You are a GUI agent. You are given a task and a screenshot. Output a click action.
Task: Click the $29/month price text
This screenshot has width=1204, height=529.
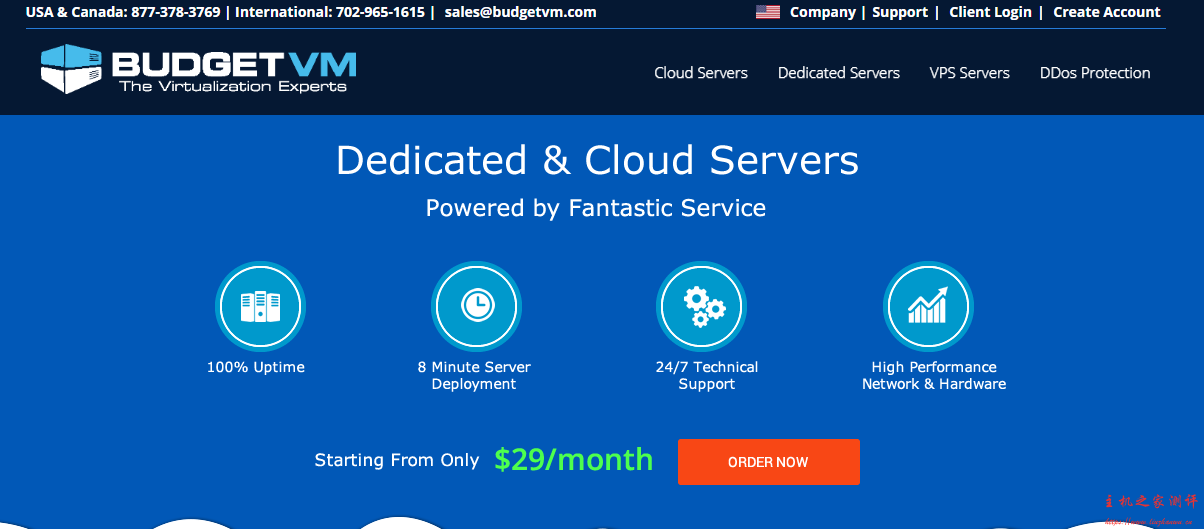click(573, 460)
